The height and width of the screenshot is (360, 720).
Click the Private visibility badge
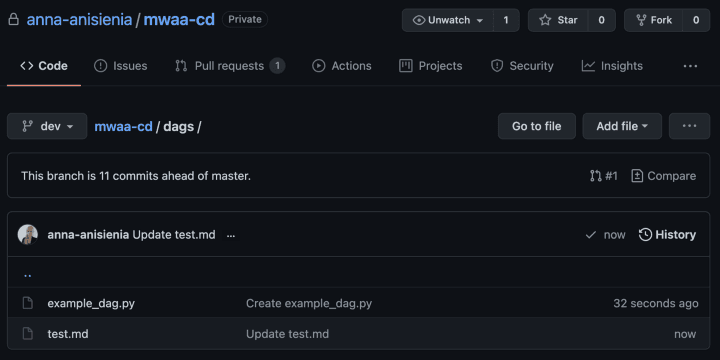(x=245, y=19)
